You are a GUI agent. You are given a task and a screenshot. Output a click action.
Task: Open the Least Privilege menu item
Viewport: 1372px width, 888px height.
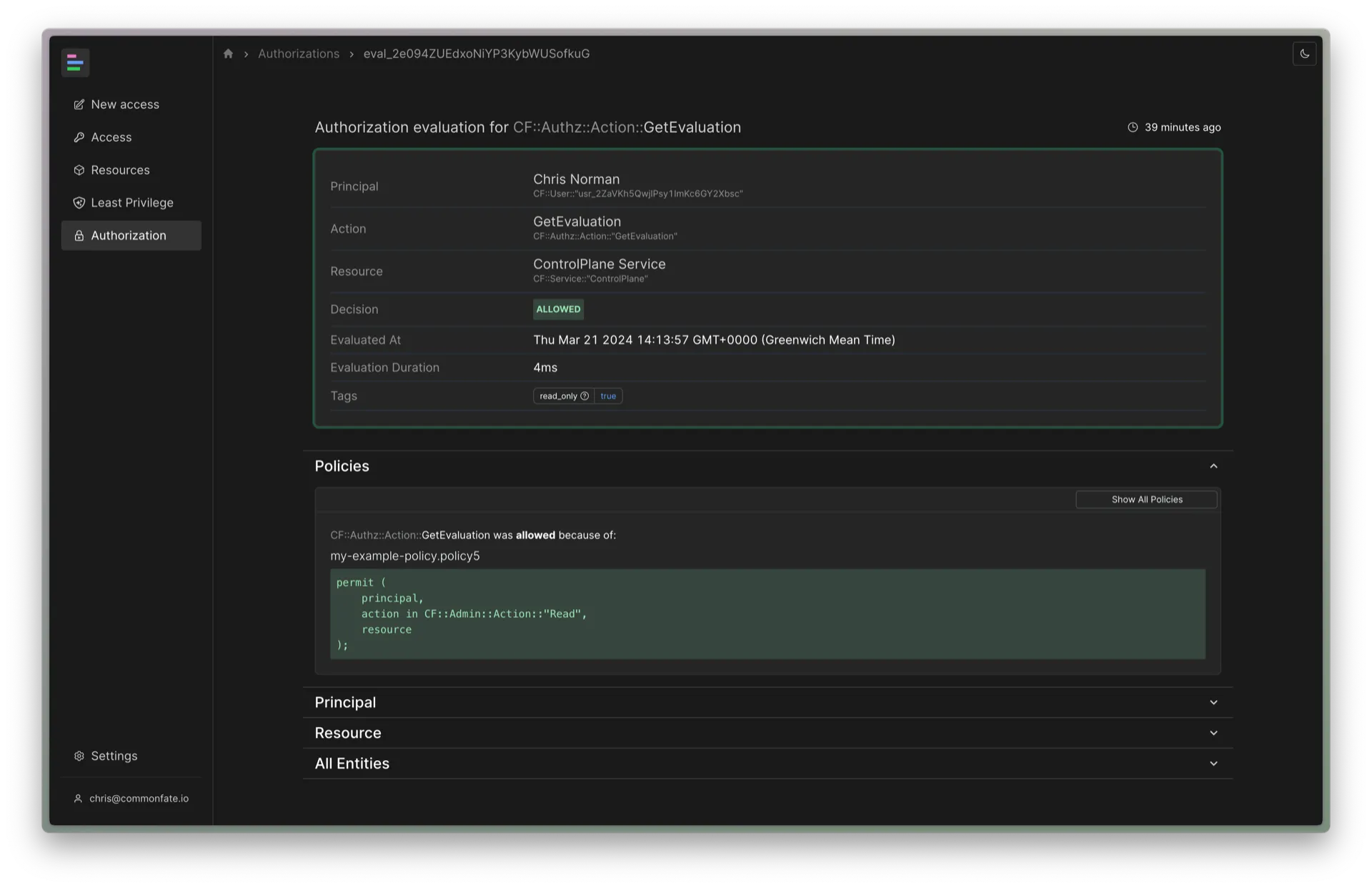pos(132,203)
